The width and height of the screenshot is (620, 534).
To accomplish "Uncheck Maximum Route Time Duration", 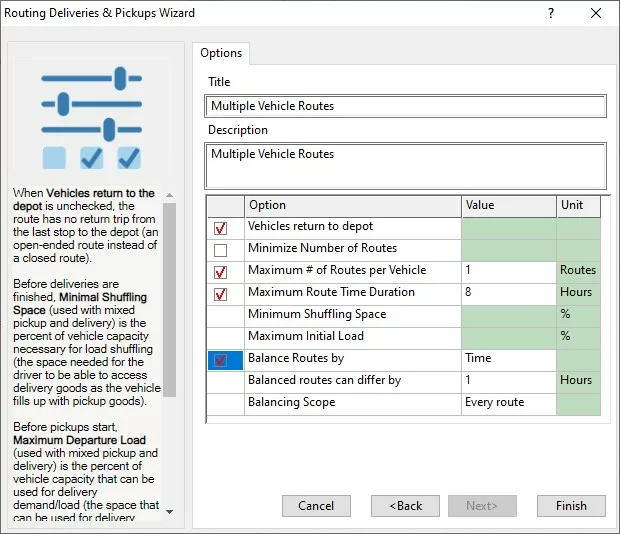I will coord(221,294).
